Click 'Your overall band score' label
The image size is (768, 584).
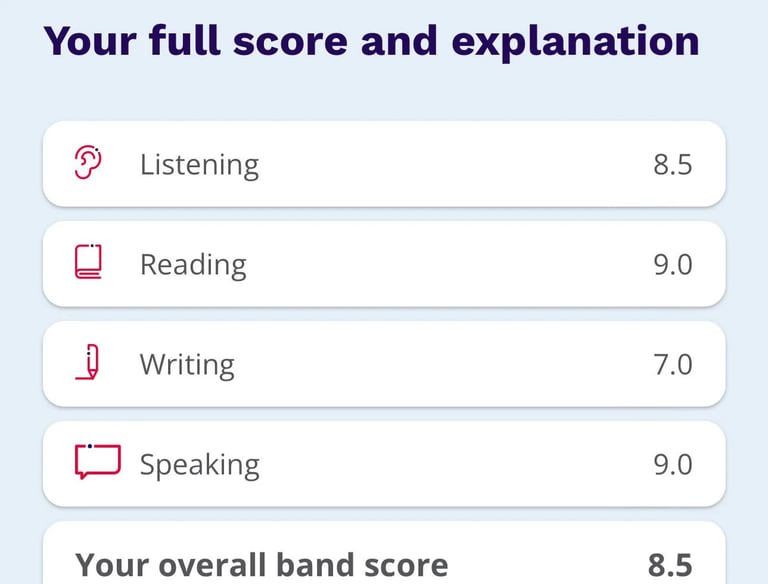tap(262, 565)
